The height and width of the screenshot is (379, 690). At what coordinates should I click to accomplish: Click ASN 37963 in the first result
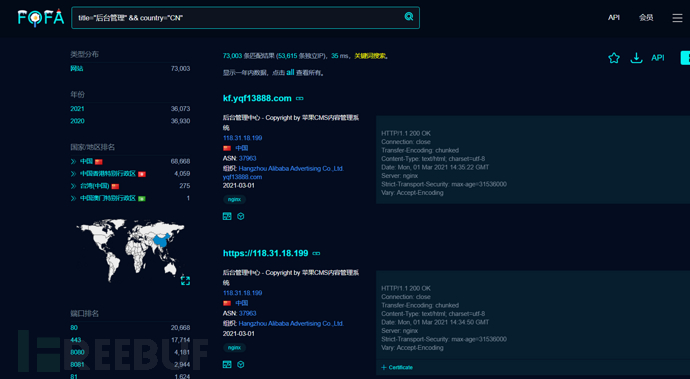[x=247, y=158]
